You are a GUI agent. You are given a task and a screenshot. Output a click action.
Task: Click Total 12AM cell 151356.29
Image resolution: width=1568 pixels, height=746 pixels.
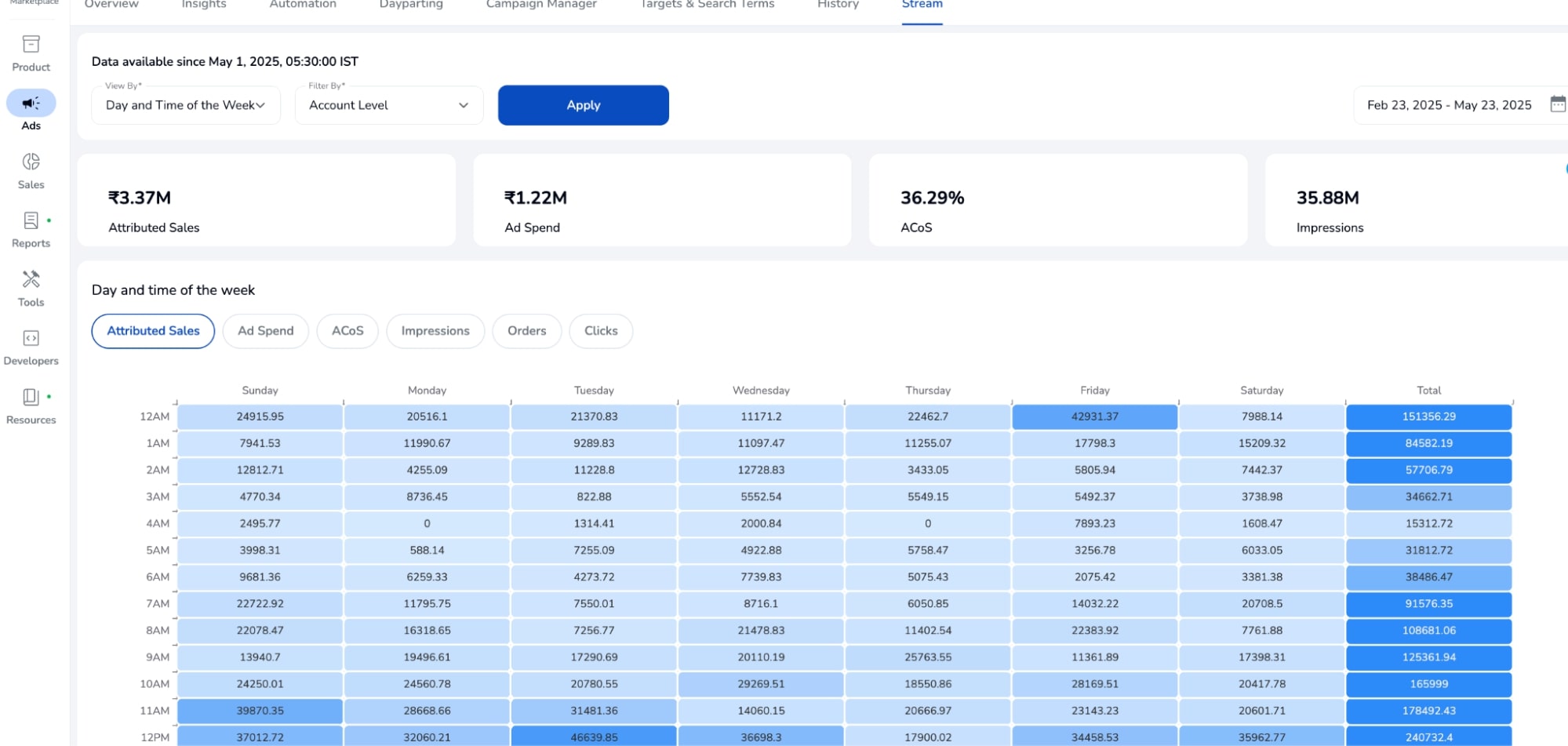click(1429, 417)
